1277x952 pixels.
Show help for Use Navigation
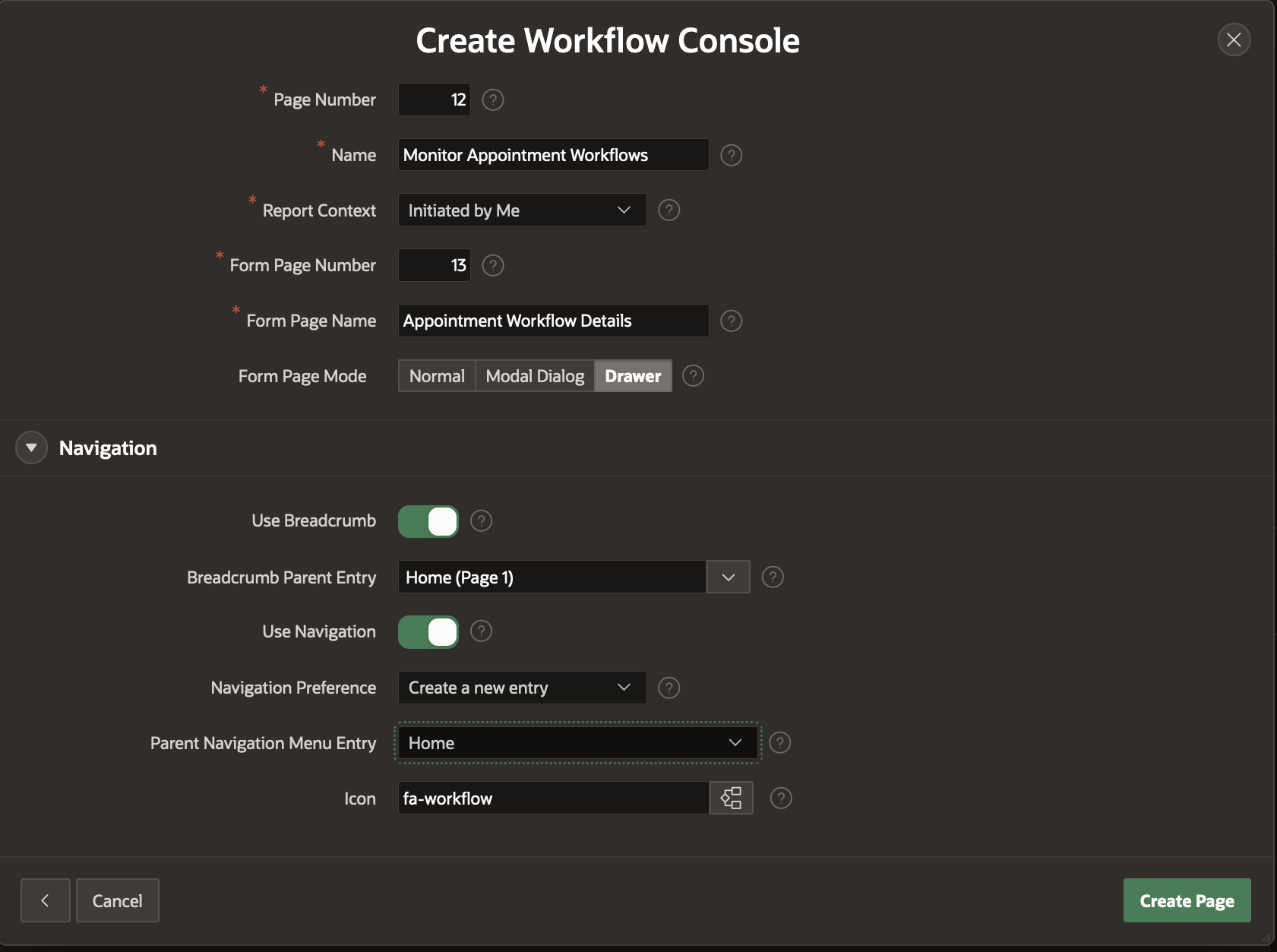[481, 631]
